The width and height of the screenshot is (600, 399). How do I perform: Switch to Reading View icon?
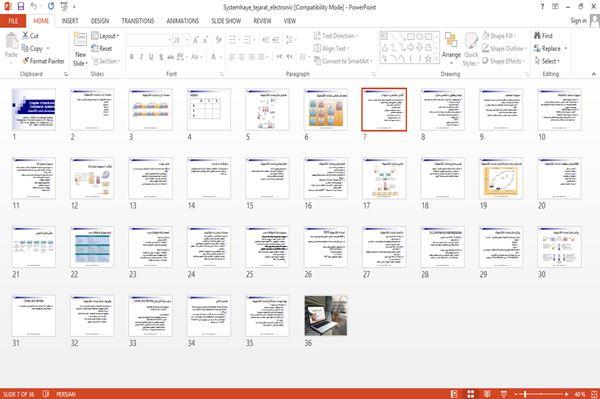[x=487, y=394]
